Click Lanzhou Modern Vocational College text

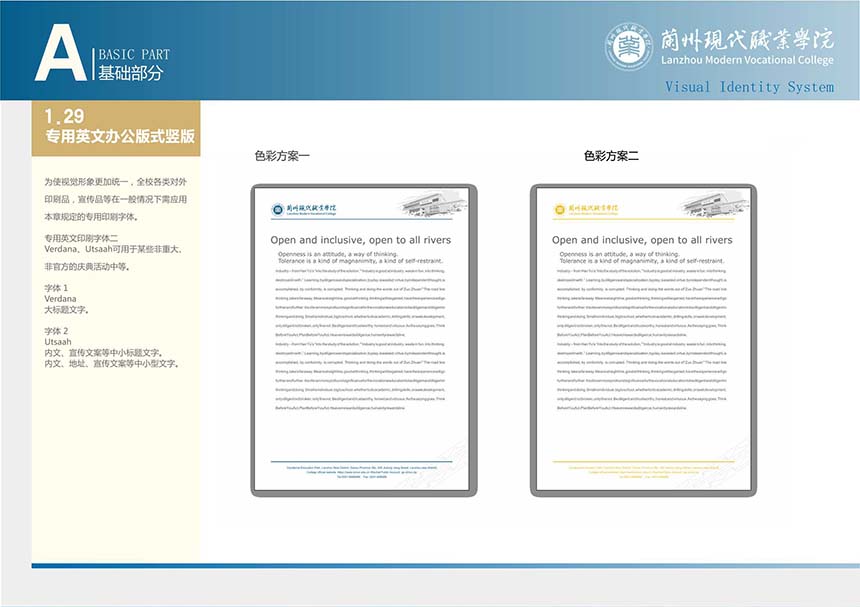click(x=746, y=62)
